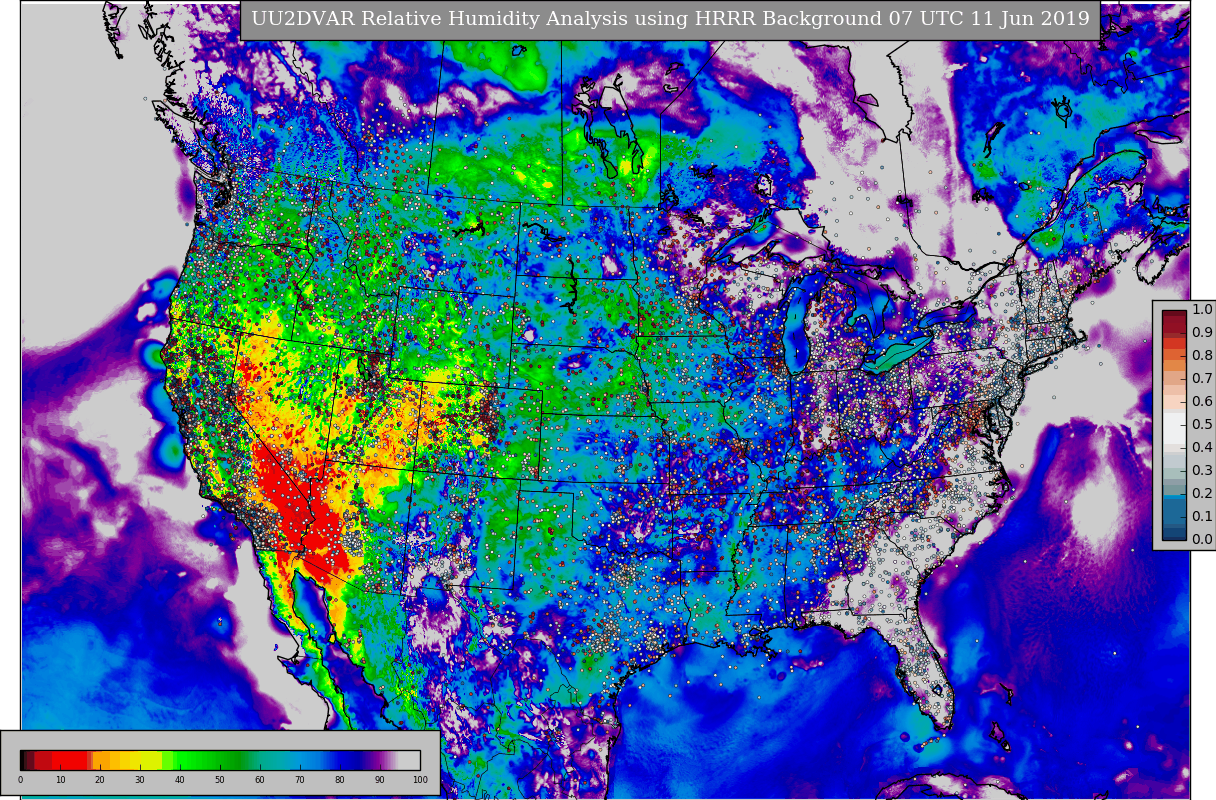Pick the red segment of humidity colorbar
Screen dimensions: 1216x800
coord(68,760)
